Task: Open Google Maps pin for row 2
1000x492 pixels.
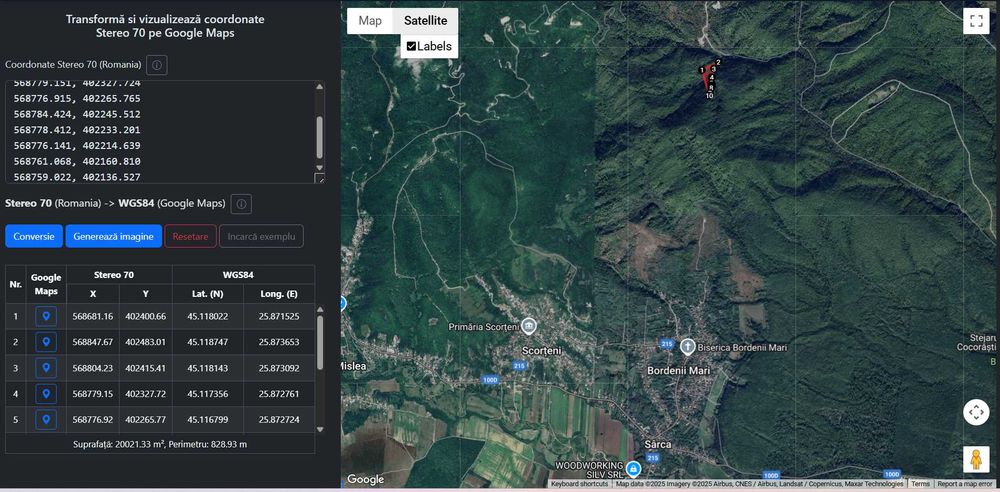Action: tap(46, 343)
